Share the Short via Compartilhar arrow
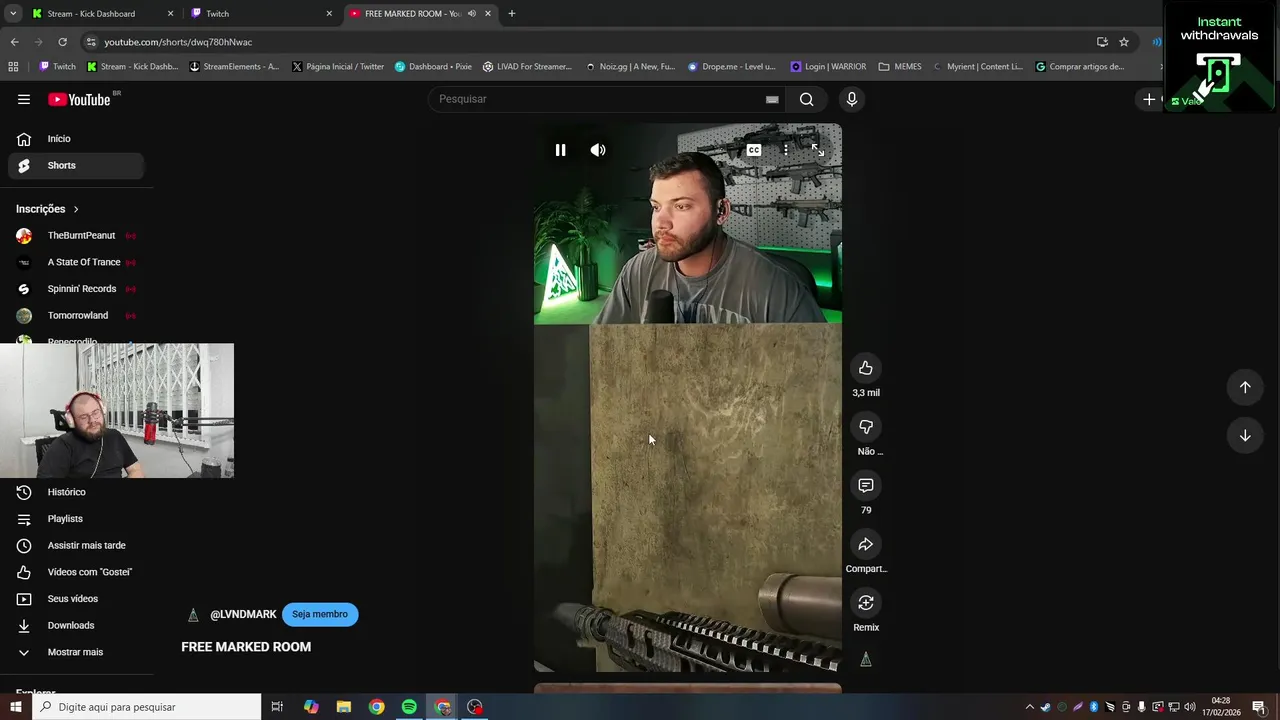 [866, 544]
